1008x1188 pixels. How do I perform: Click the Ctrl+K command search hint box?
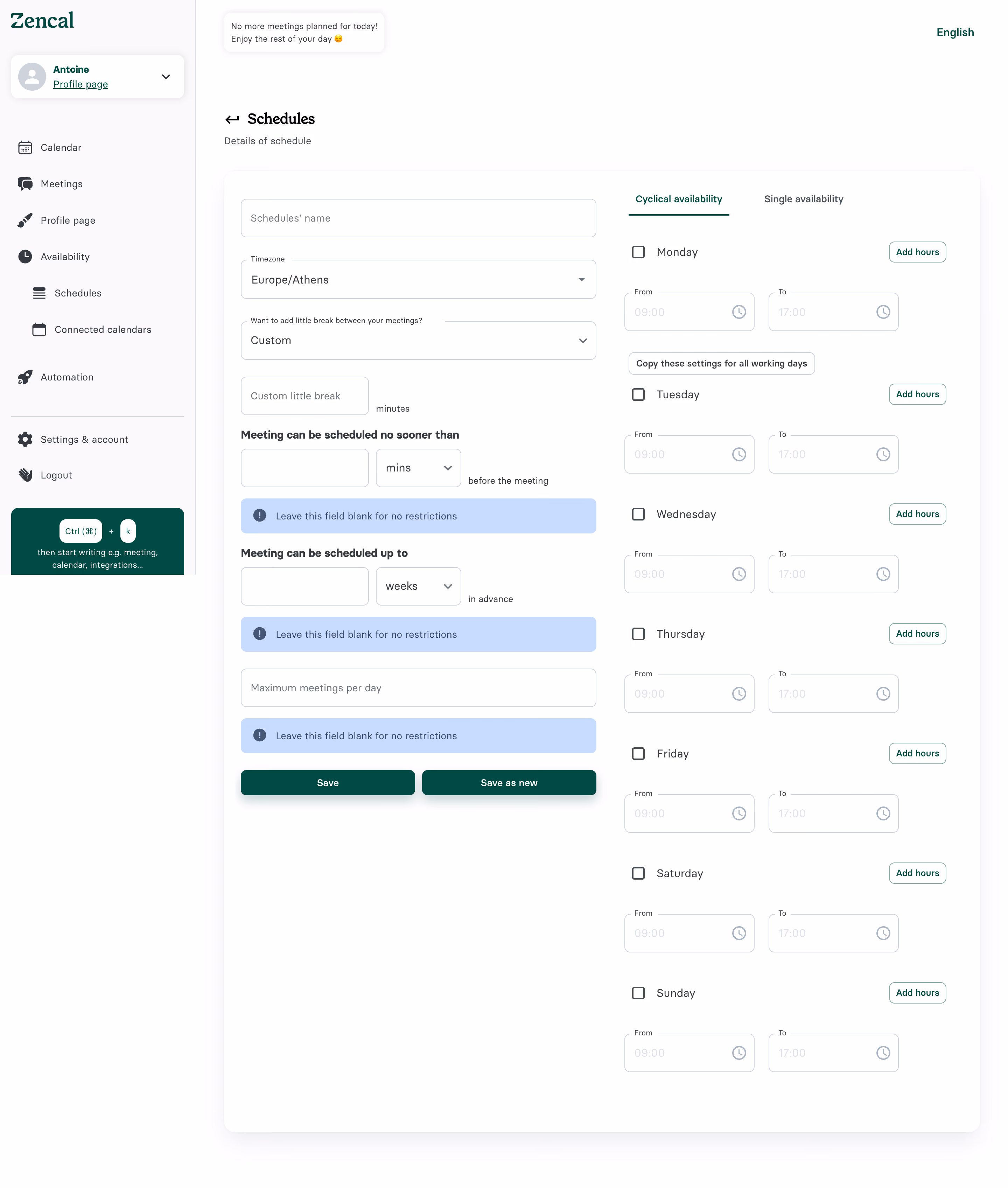click(97, 542)
